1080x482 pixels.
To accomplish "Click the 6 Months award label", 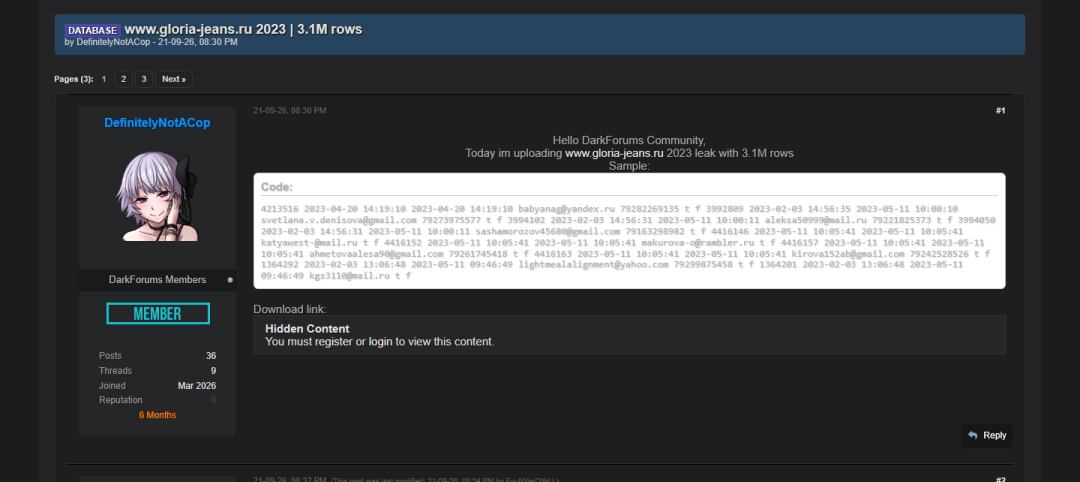I will click(x=157, y=415).
